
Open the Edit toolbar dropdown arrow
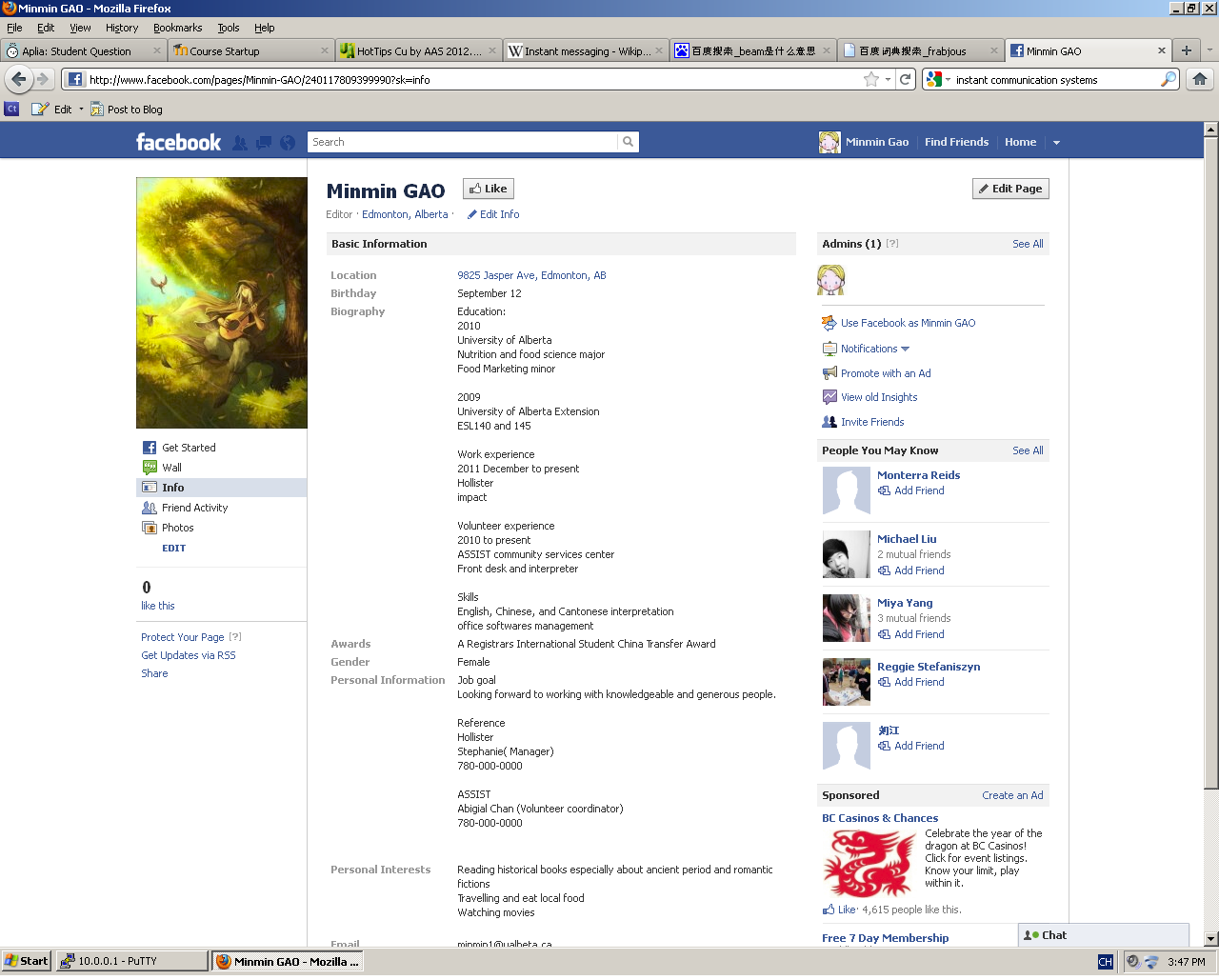point(81,109)
